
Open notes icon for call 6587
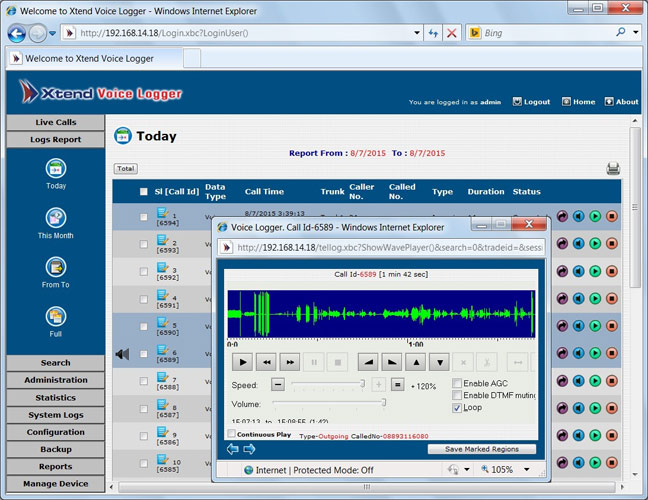(162, 404)
